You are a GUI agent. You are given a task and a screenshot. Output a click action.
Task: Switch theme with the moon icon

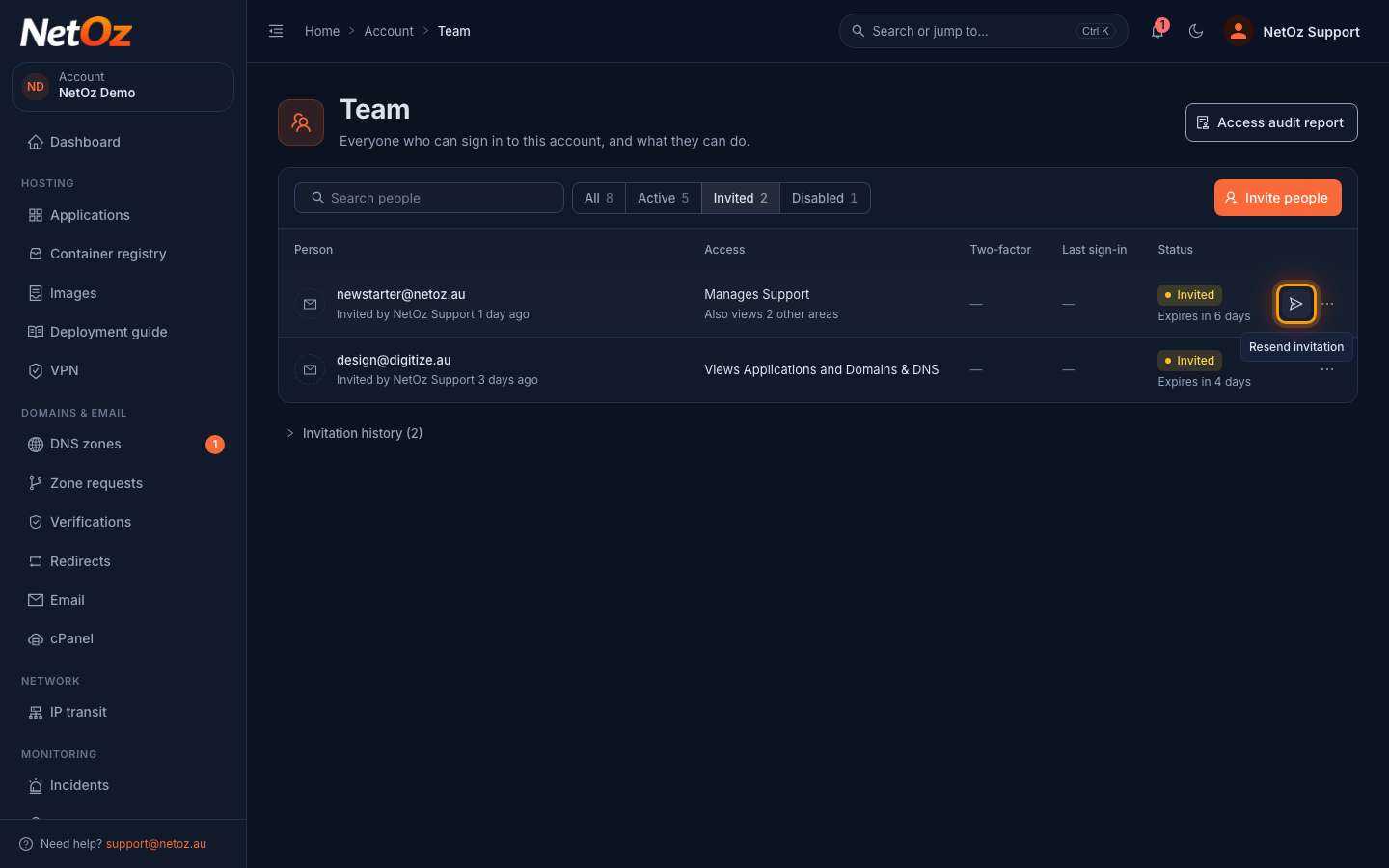tap(1196, 31)
